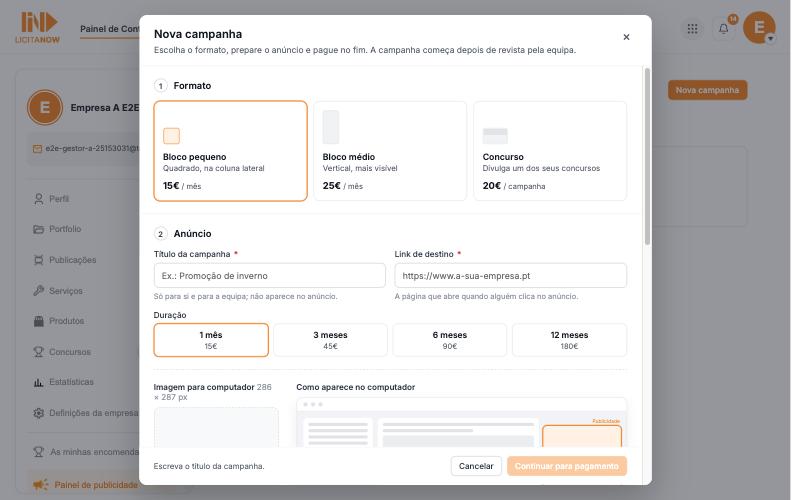The width and height of the screenshot is (800, 500).
Task: Click the LicitaNow logo
Action: (38, 28)
